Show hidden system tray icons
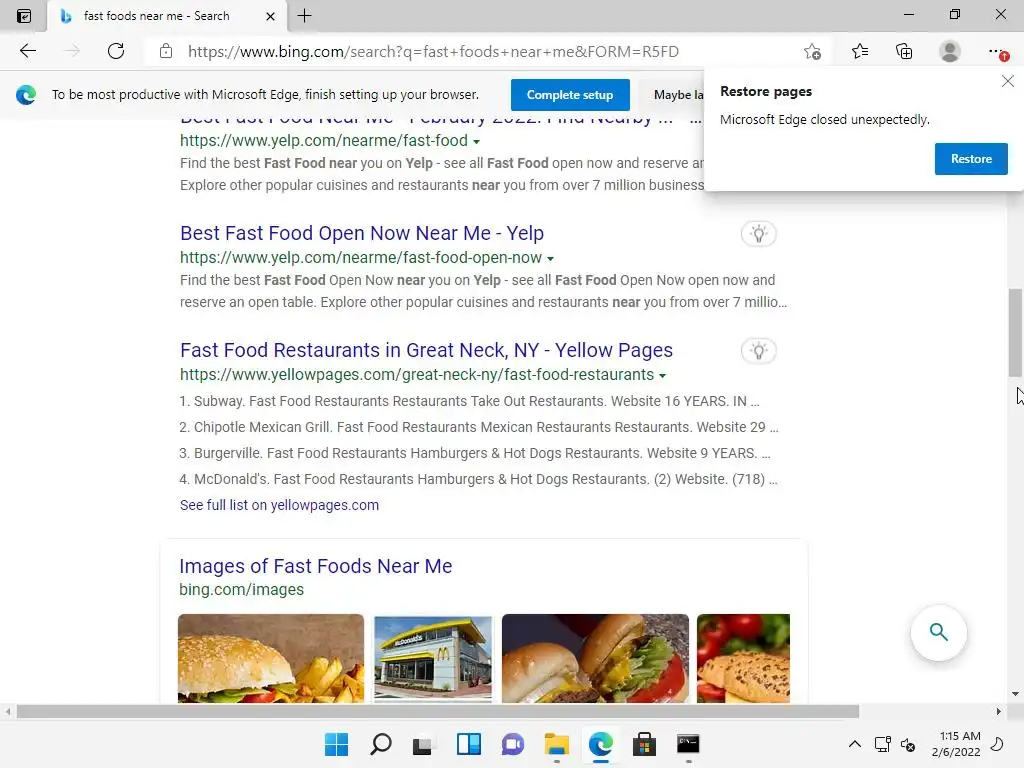 pyautogui.click(x=854, y=744)
